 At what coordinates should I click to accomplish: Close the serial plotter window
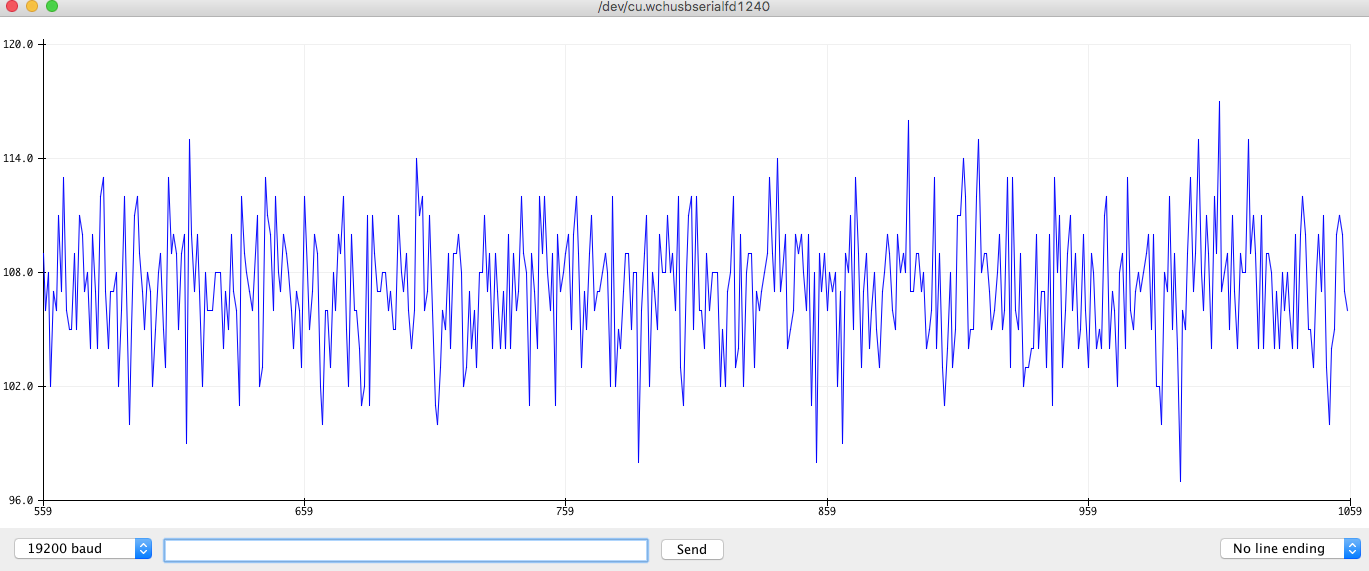pyautogui.click(x=12, y=6)
